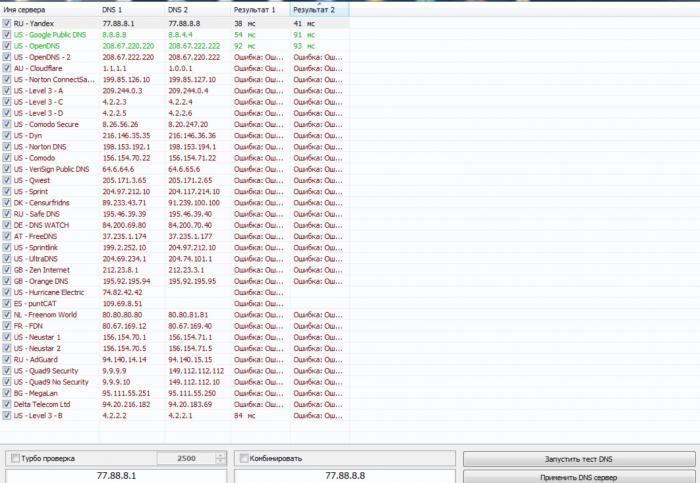Click the Запустить тест DNS button
Image resolution: width=700 pixels, height=483 pixels.
579,459
